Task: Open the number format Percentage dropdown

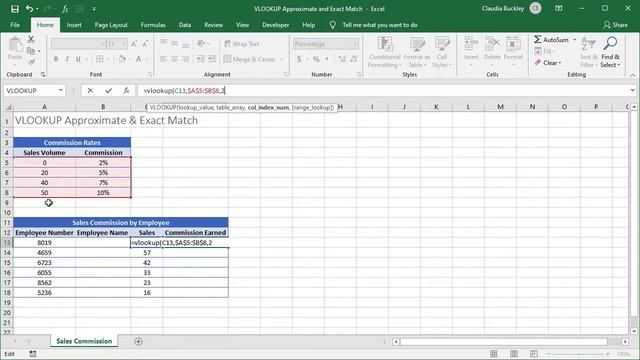Action: [355, 44]
